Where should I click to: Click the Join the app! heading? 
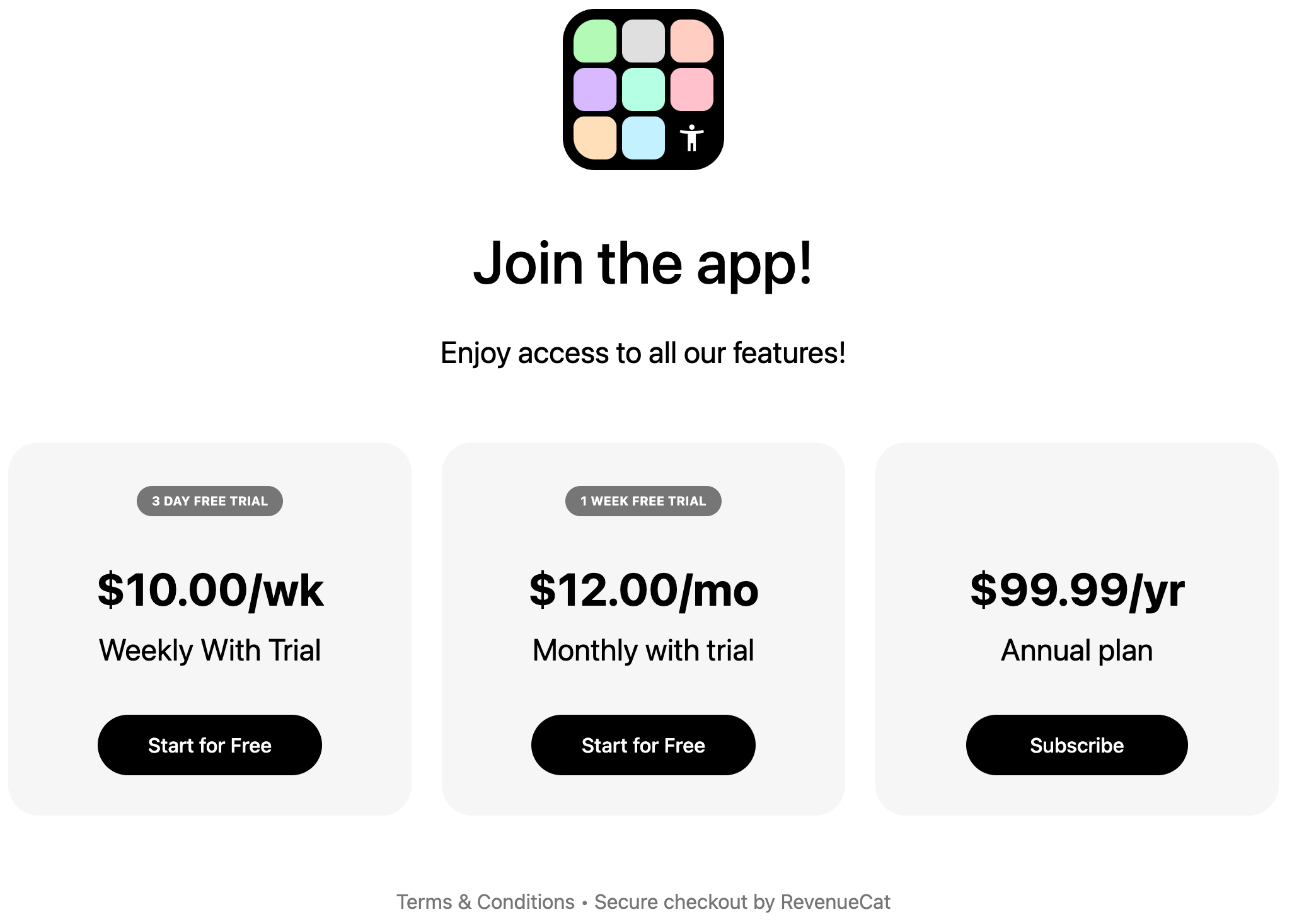(x=643, y=263)
